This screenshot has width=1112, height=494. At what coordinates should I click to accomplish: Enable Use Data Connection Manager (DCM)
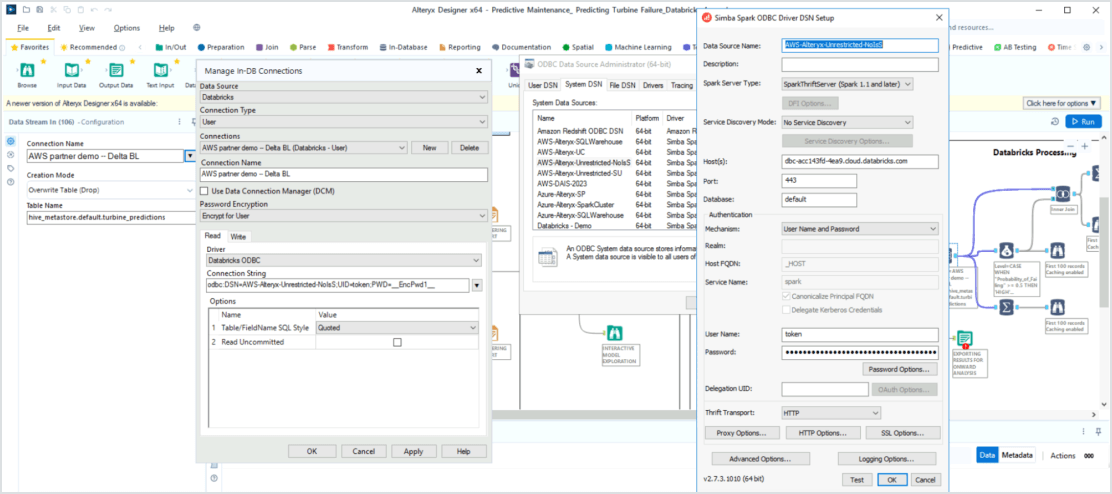(x=205, y=190)
